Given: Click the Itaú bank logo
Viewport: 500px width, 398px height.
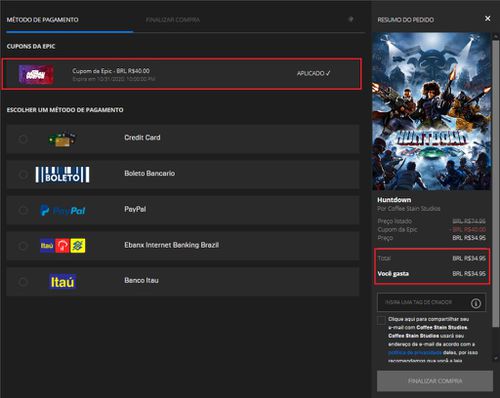Looking at the screenshot, I should click(62, 282).
